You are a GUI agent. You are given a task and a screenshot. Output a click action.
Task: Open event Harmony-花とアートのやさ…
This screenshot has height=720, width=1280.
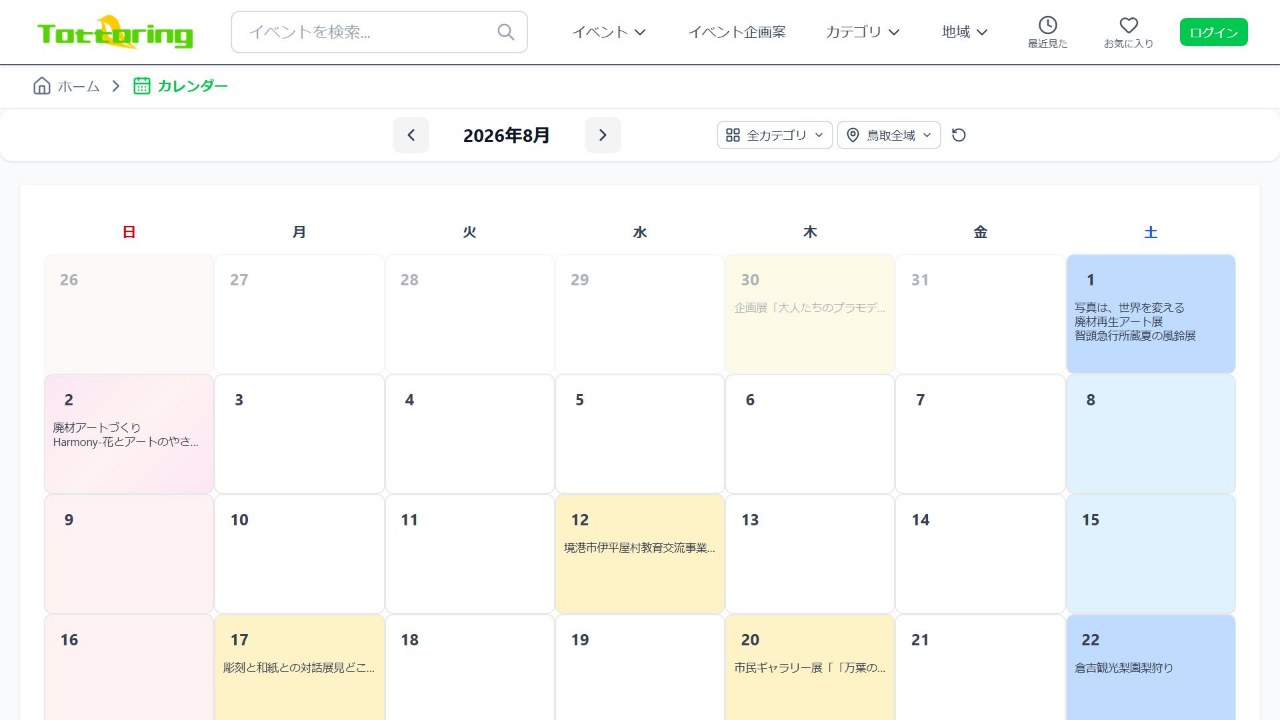coord(126,442)
